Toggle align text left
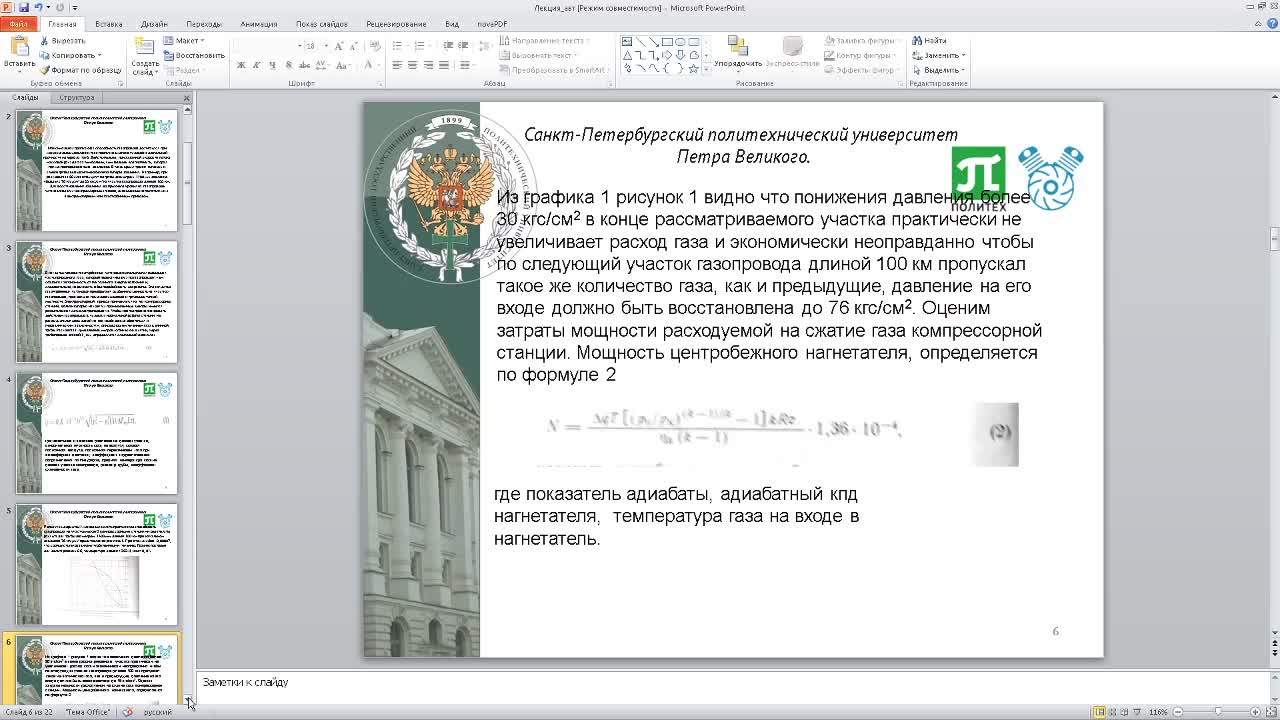The image size is (1280, 720). pyautogui.click(x=397, y=65)
